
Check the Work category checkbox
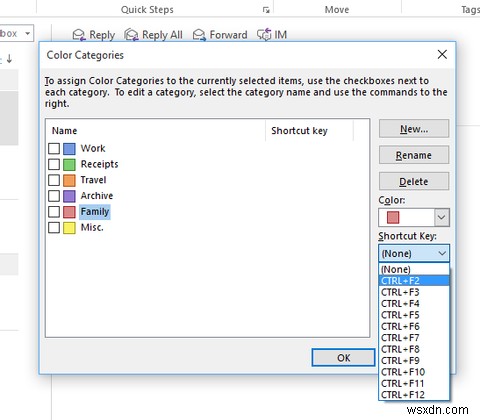point(54,148)
